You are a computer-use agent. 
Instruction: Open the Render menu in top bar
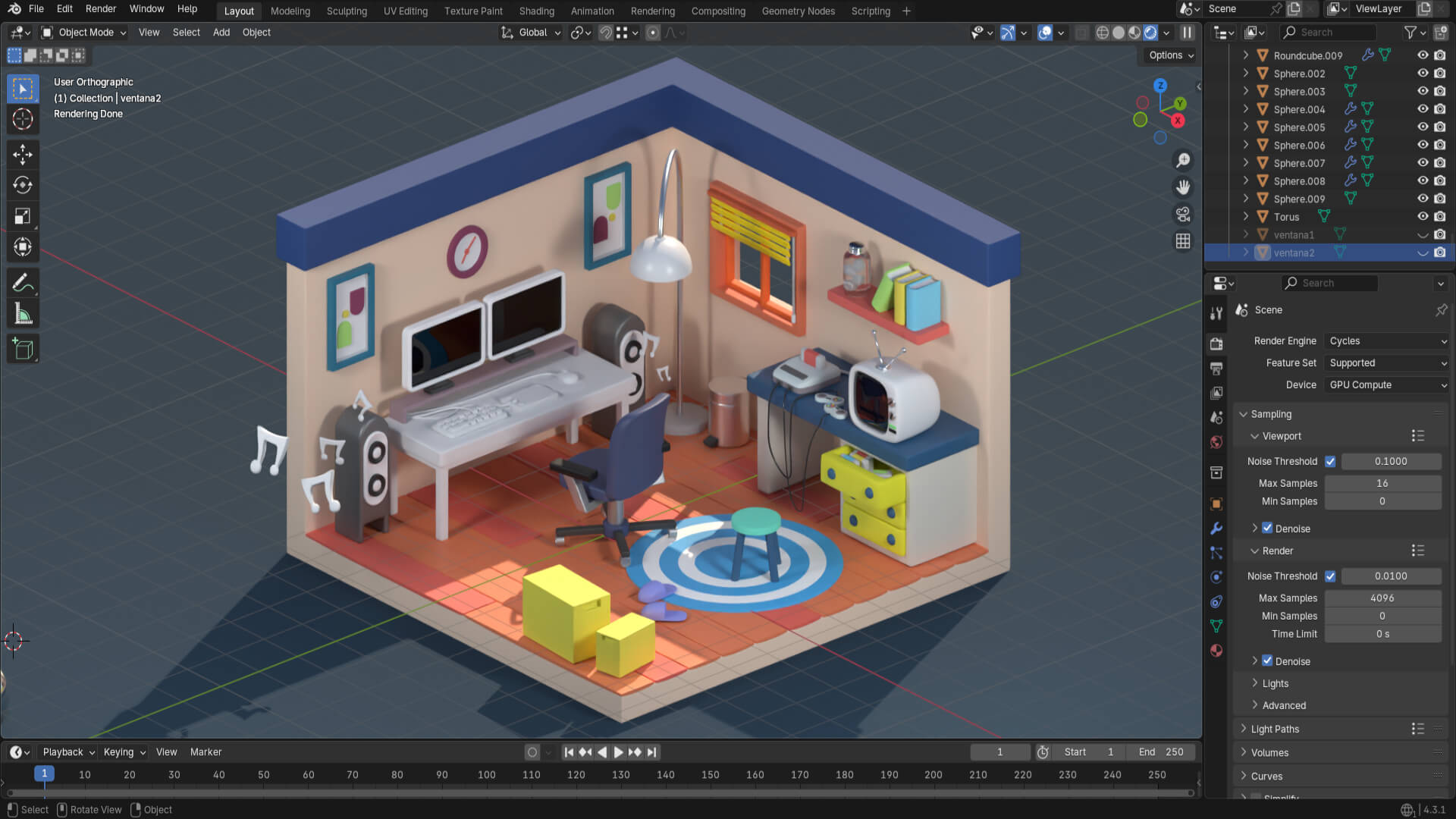[101, 9]
